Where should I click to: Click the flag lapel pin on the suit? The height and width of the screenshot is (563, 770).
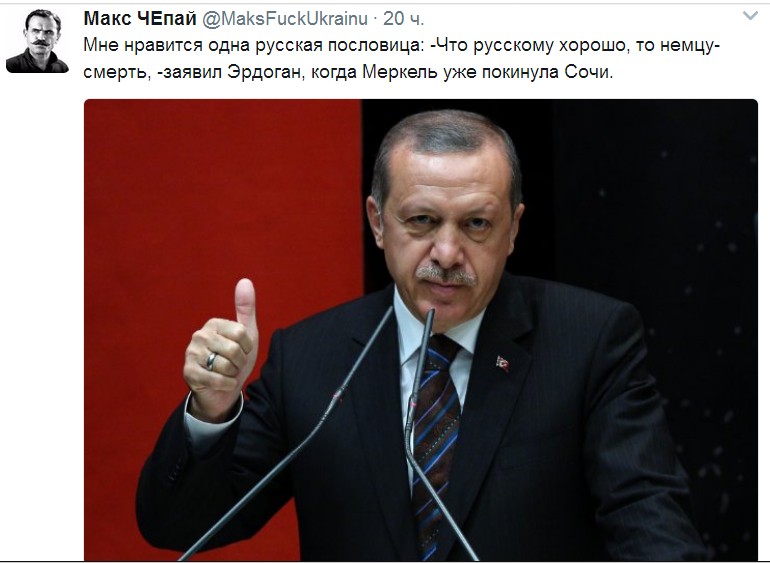[x=502, y=364]
